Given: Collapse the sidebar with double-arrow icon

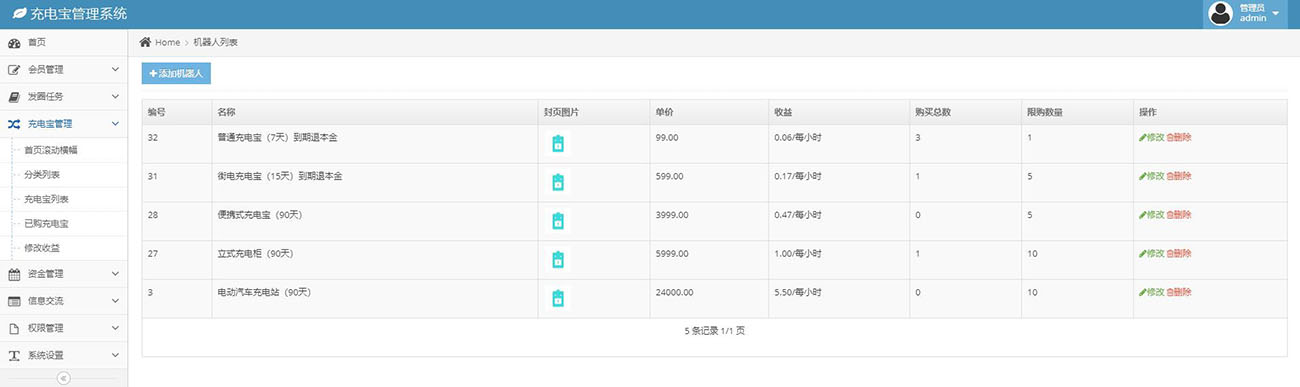Looking at the screenshot, I should tap(63, 378).
